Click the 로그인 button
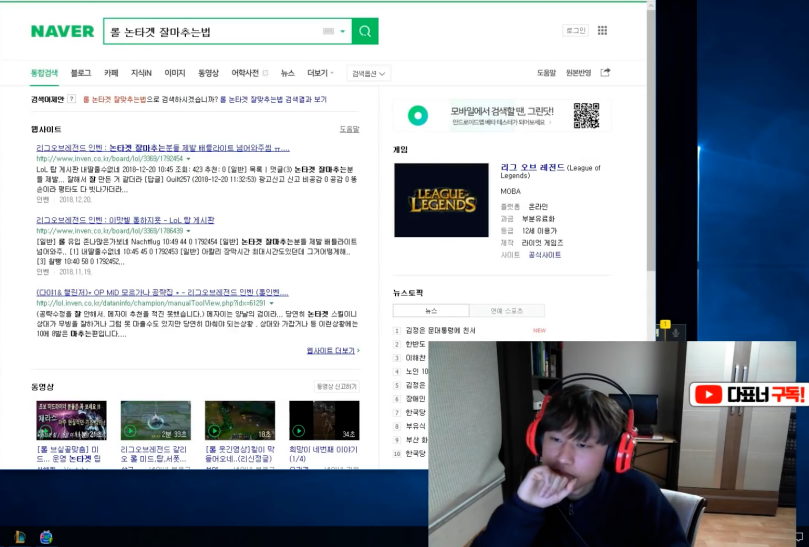 tap(575, 30)
